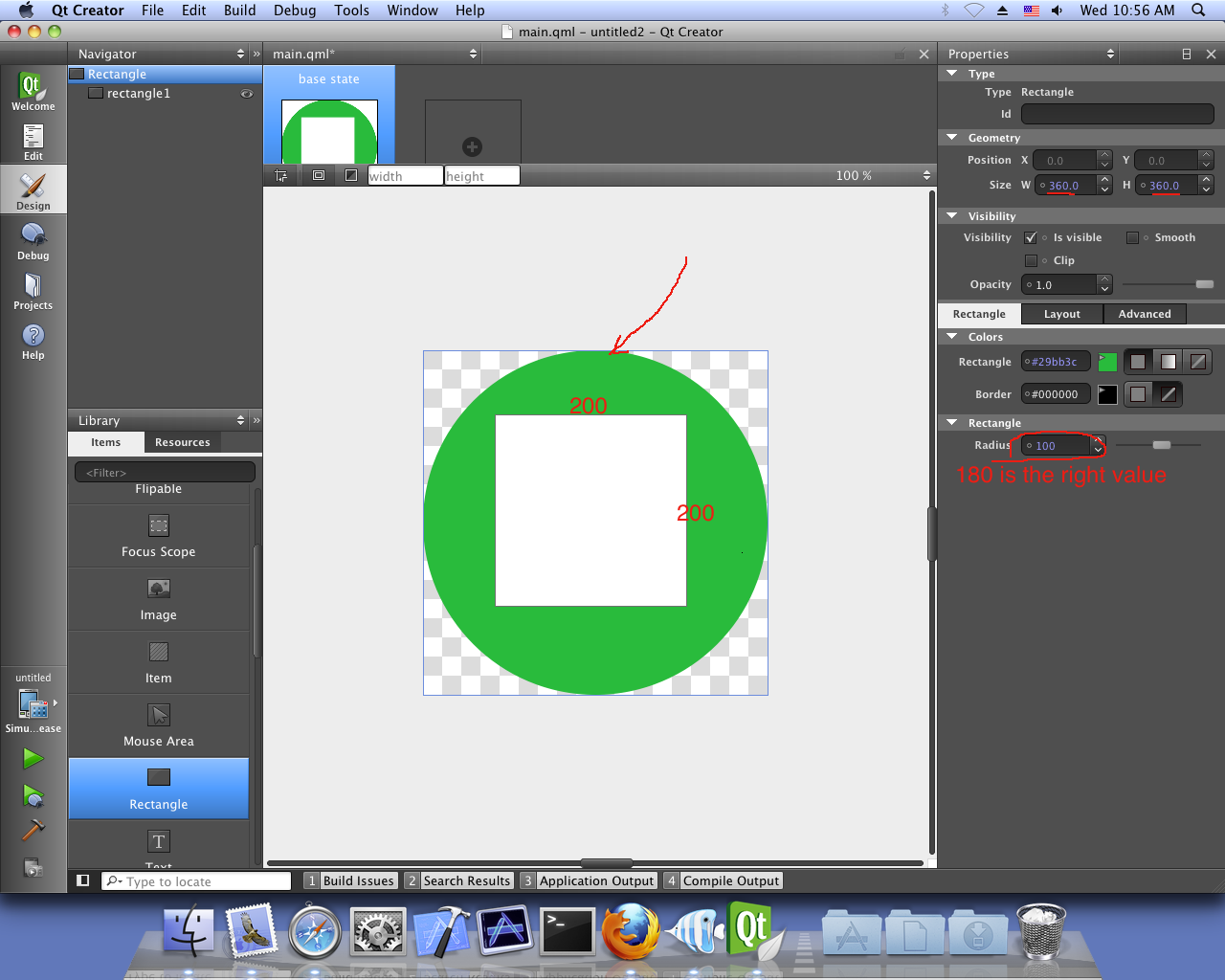Click the green Rectangle color swatch
The image size is (1225, 980).
(x=1107, y=362)
